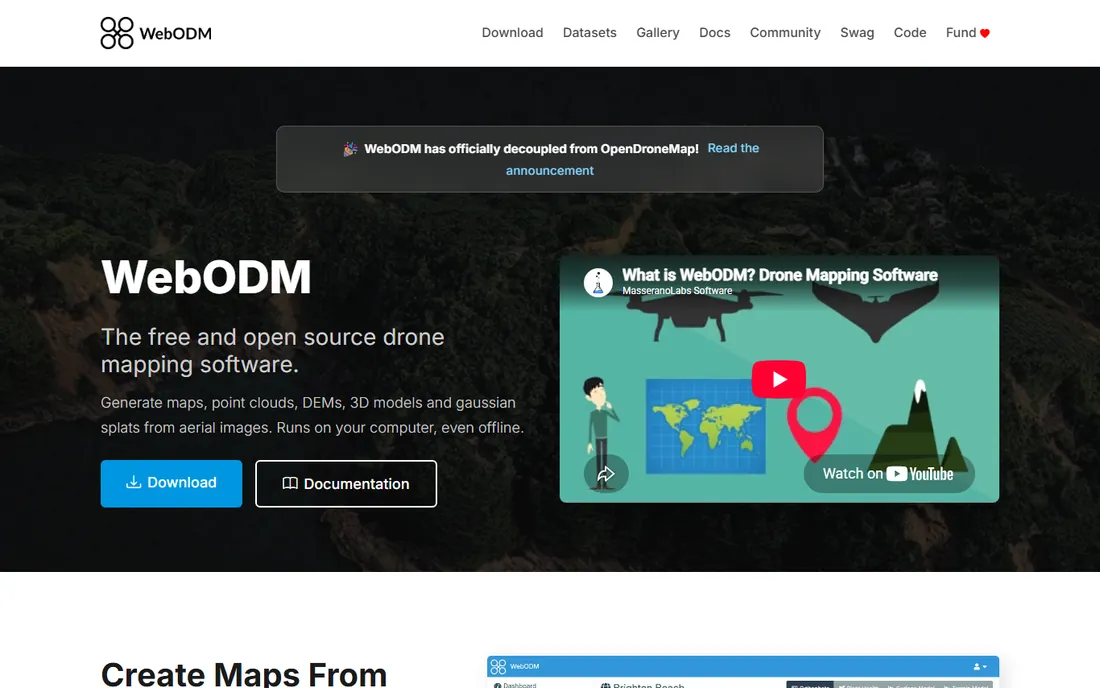Visit the Community nav link
The height and width of the screenshot is (688, 1100).
[x=785, y=33]
